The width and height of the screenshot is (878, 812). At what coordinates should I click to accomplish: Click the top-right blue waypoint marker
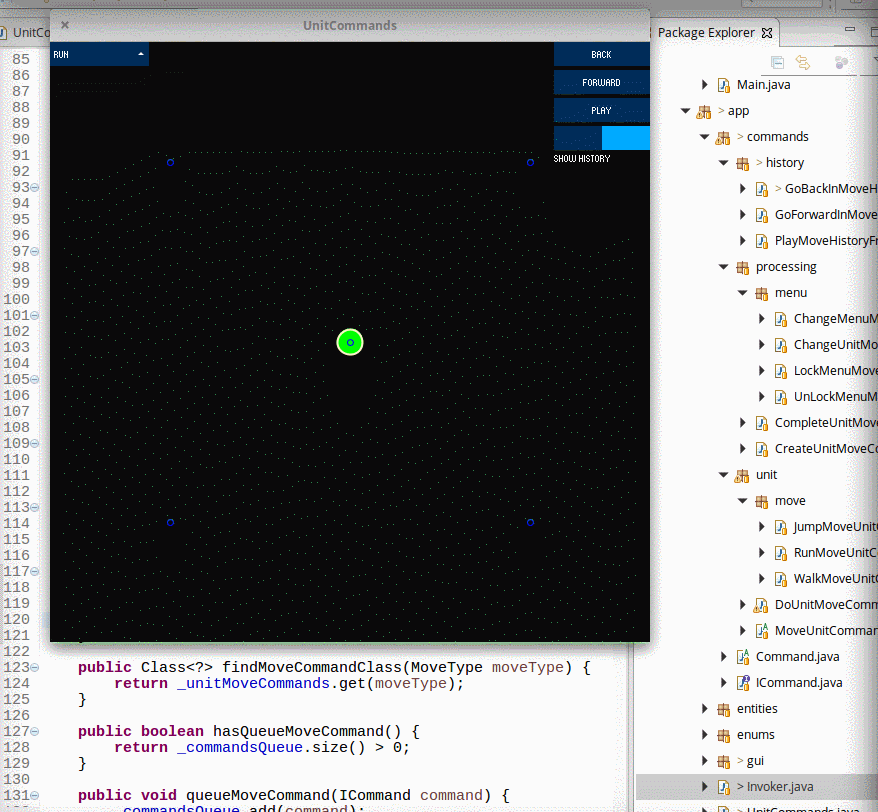(530, 162)
